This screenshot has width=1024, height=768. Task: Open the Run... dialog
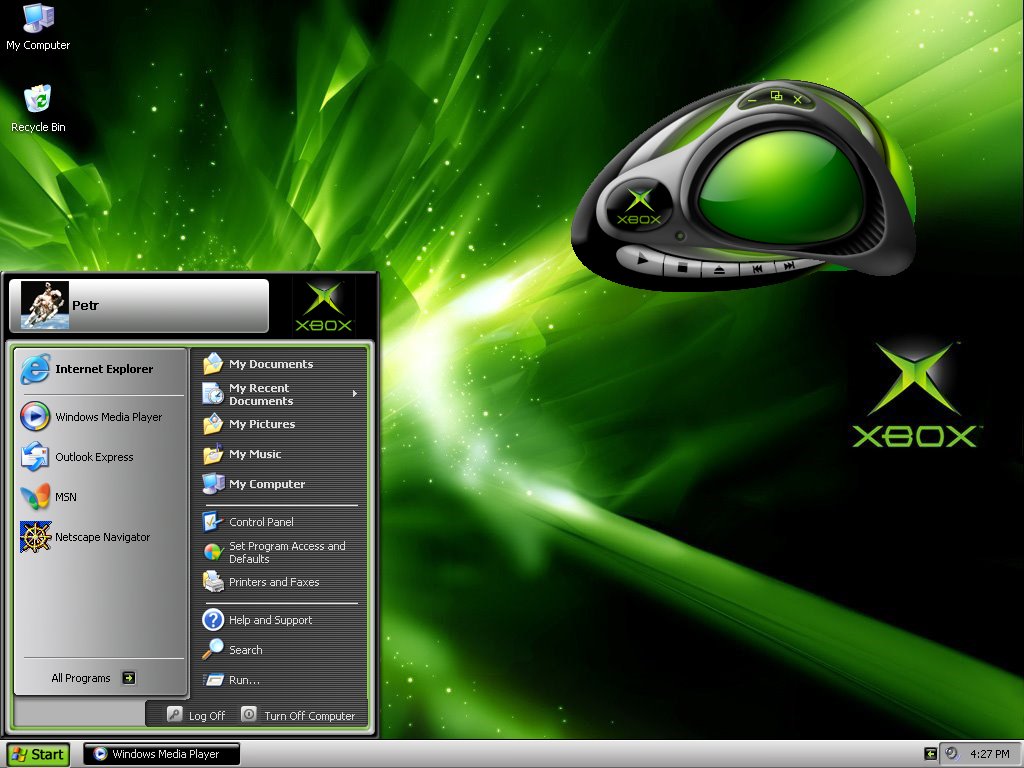(280, 680)
